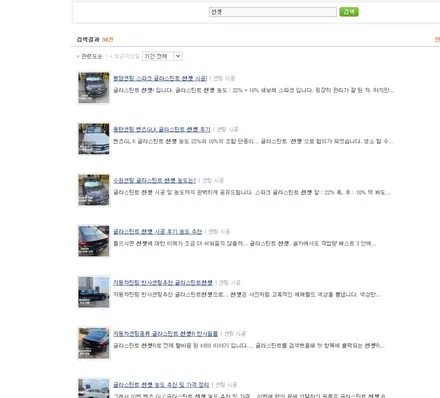Click snippet text under 분당썬팅 스파크 result
This screenshot has width=440, height=398.
pyautogui.click(x=253, y=90)
